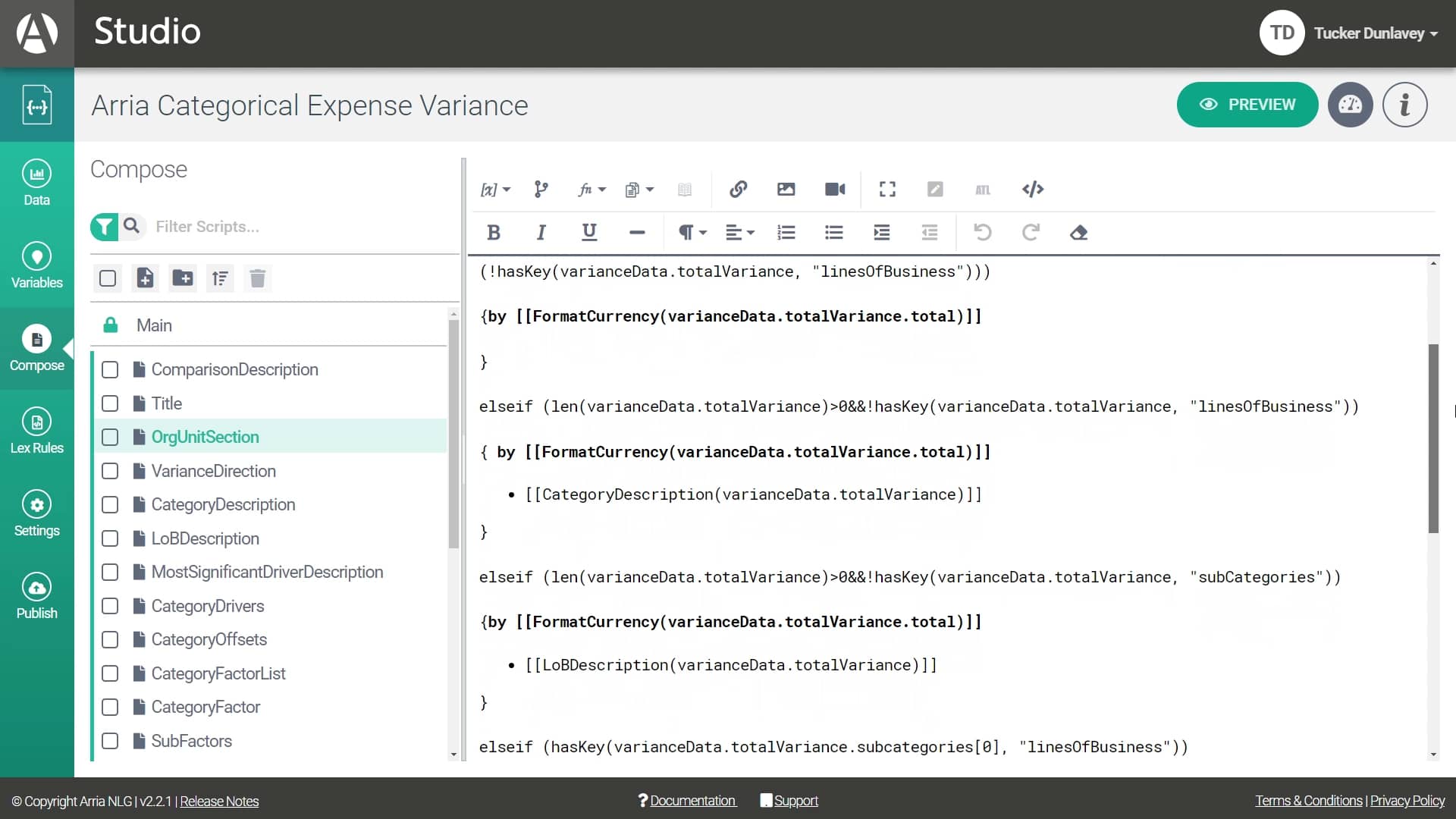Check the CategoryDrivers checkbox
Screen dimensions: 1456x819
pos(110,606)
